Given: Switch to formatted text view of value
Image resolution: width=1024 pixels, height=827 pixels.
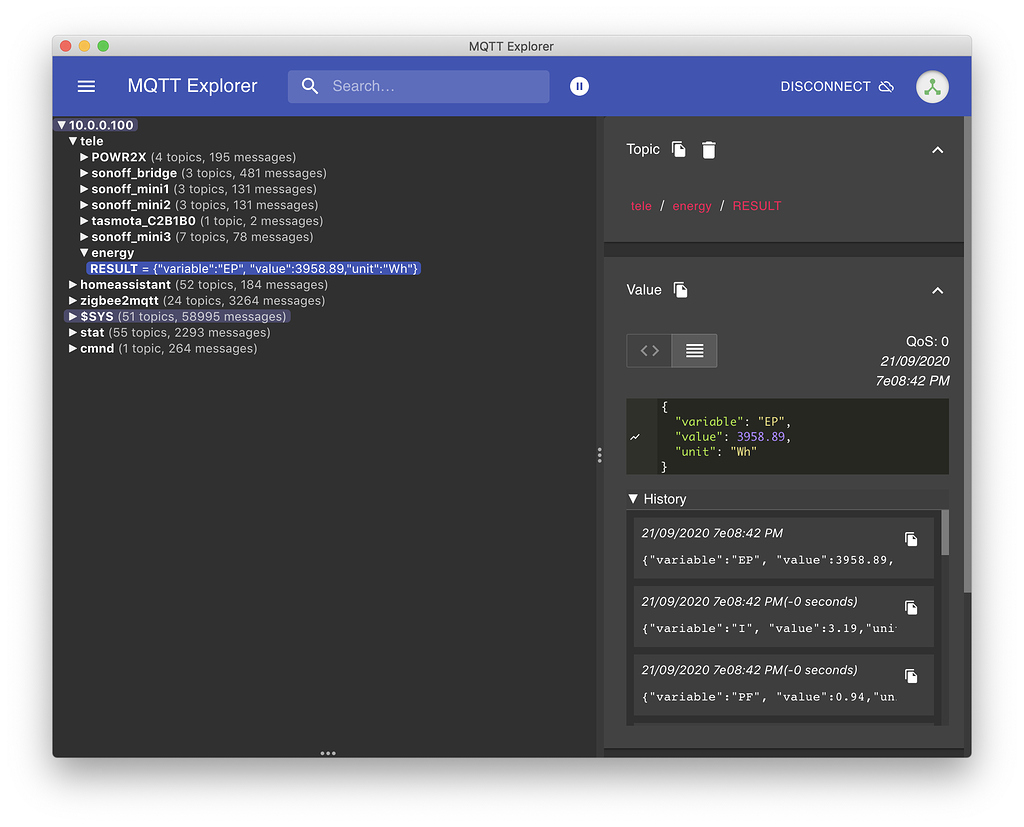Looking at the screenshot, I should click(694, 351).
